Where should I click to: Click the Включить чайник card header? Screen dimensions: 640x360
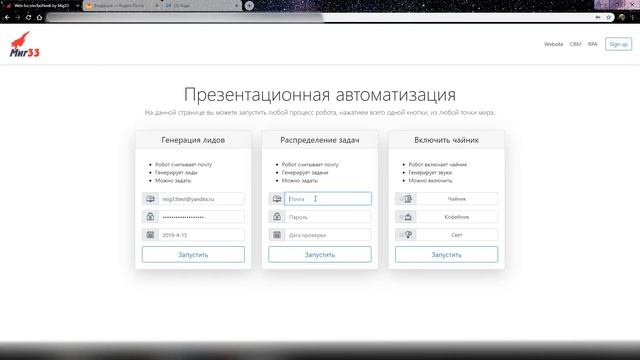tap(447, 140)
